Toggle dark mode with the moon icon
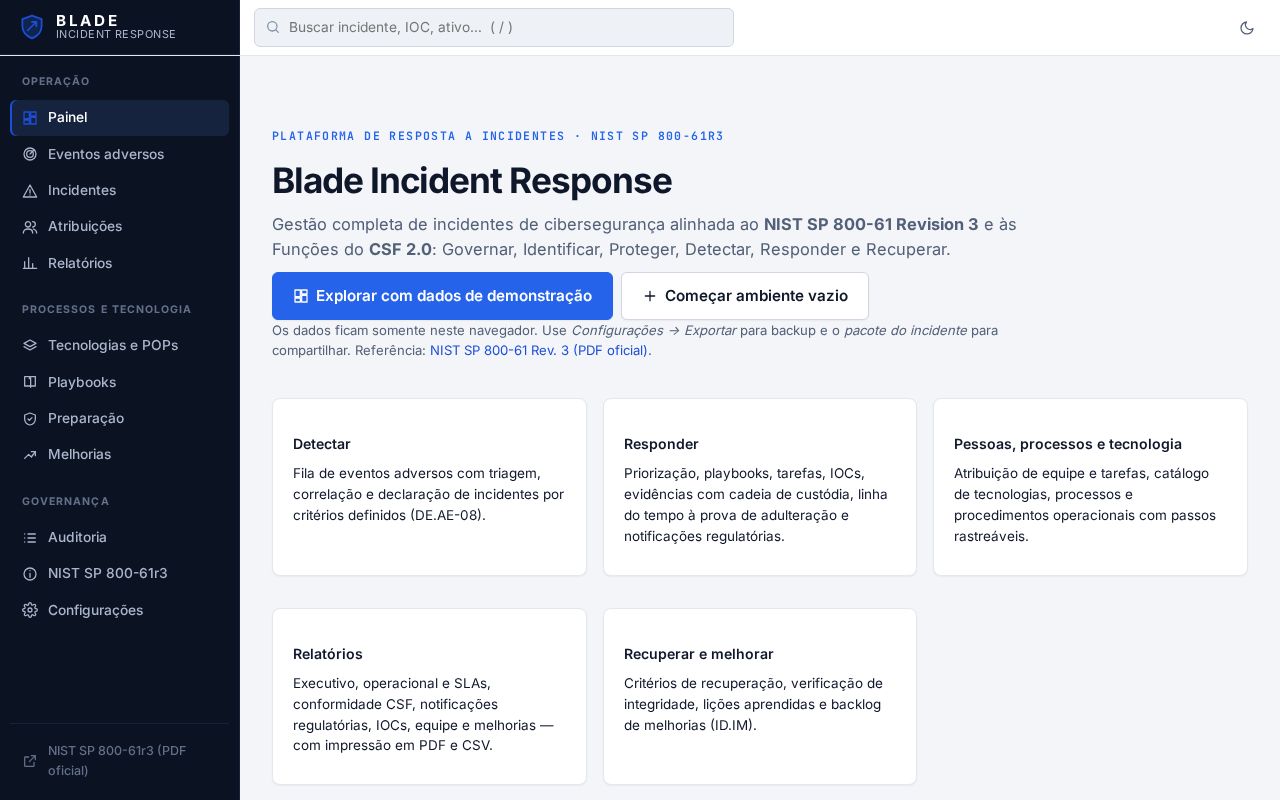1280x800 pixels. [x=1247, y=28]
